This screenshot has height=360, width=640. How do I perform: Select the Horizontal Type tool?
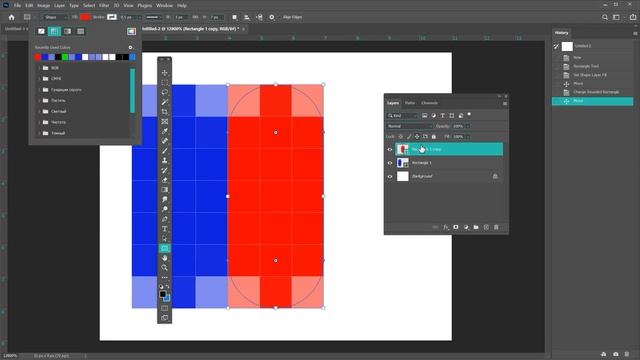pos(164,229)
